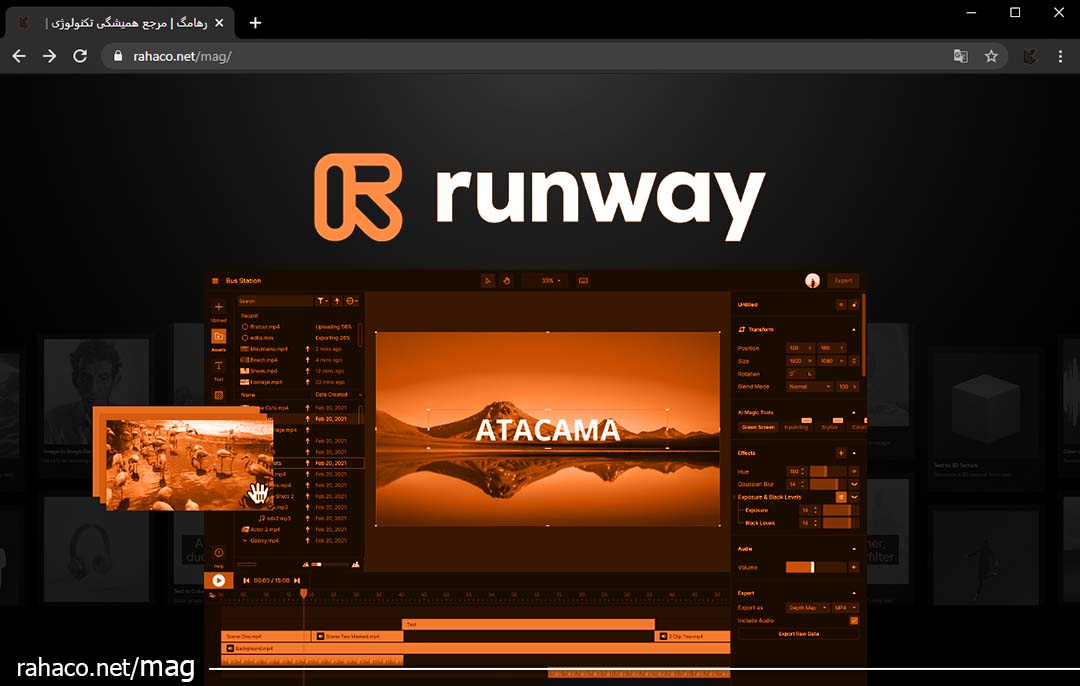The height and width of the screenshot is (686, 1080).
Task: Select the Text tool in sidebar
Action: [218, 366]
